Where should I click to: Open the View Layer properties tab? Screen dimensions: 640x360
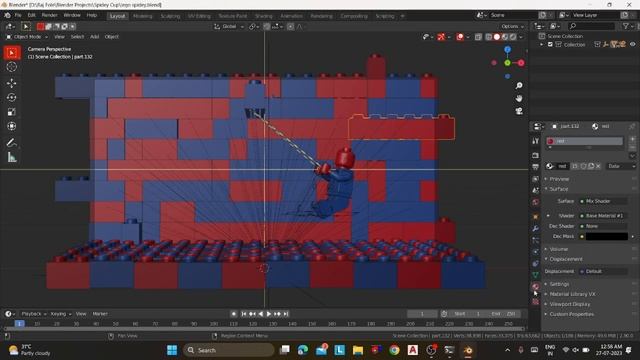(535, 179)
